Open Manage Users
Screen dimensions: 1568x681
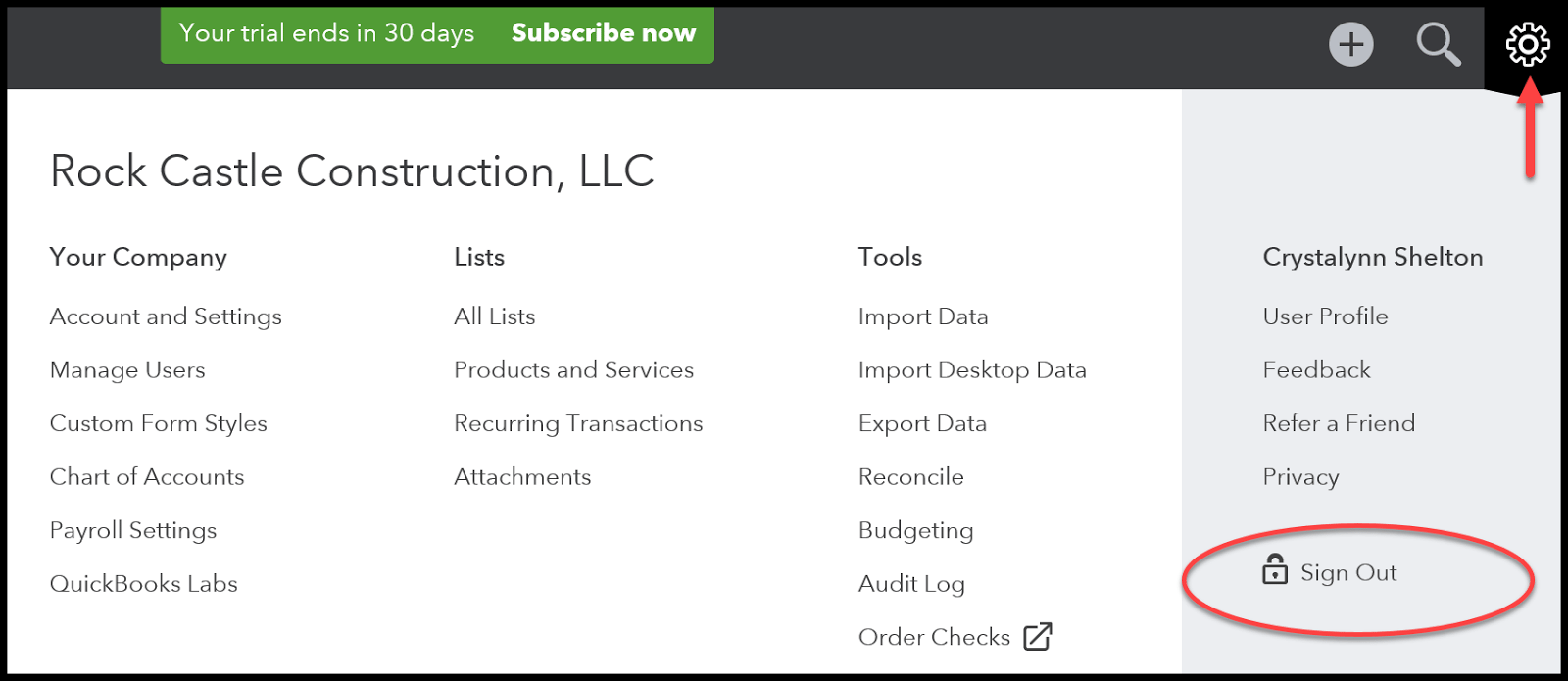[x=127, y=370]
